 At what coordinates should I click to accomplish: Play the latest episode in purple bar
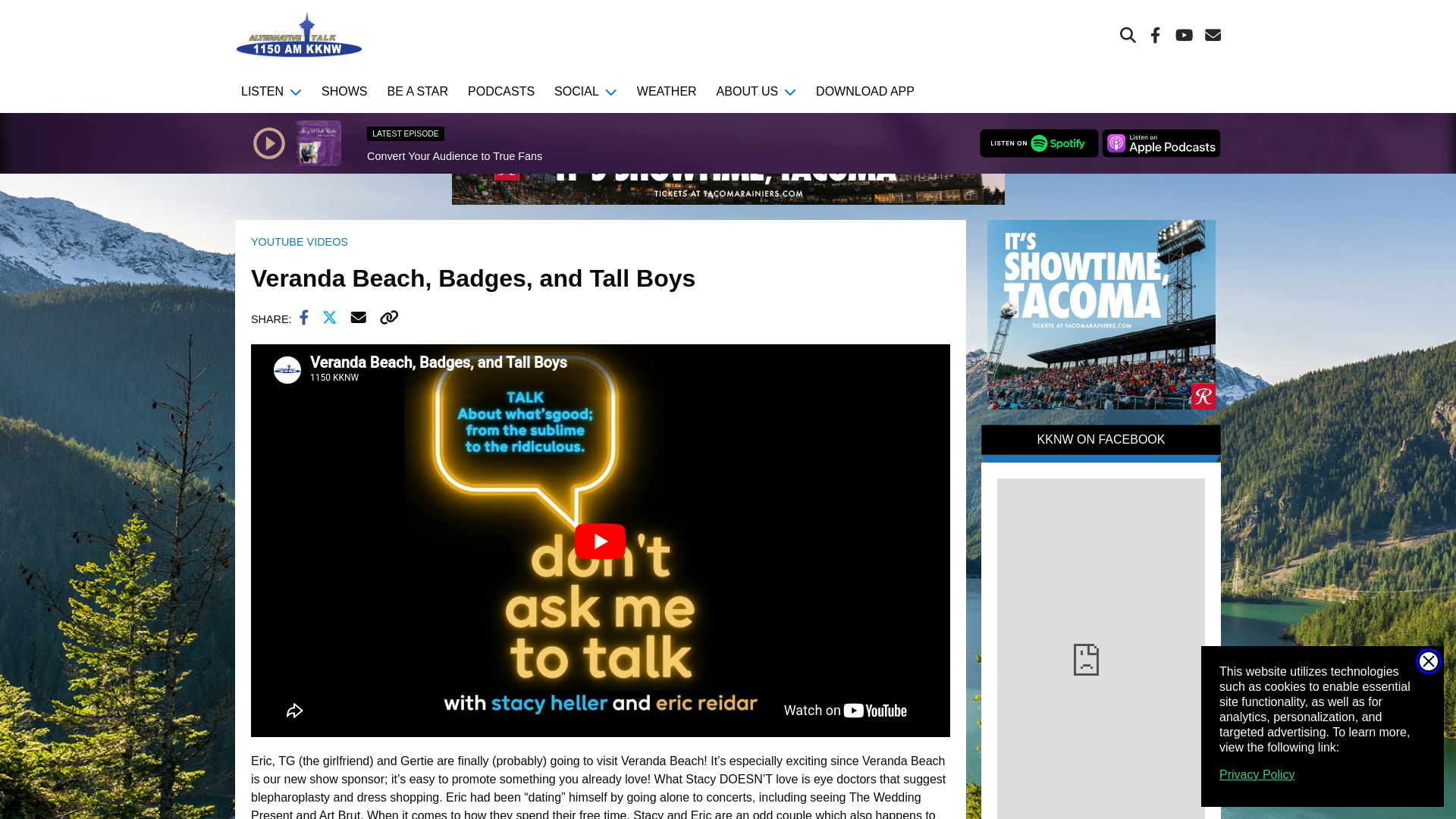coord(269,143)
